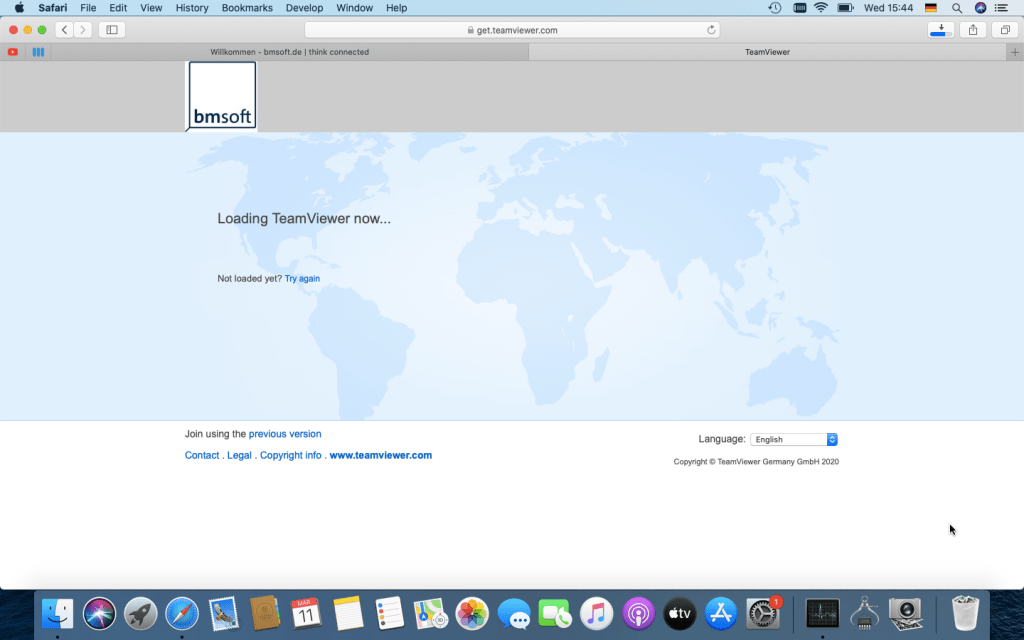Open Notes from the dock
The image size is (1024, 640).
(x=347, y=614)
